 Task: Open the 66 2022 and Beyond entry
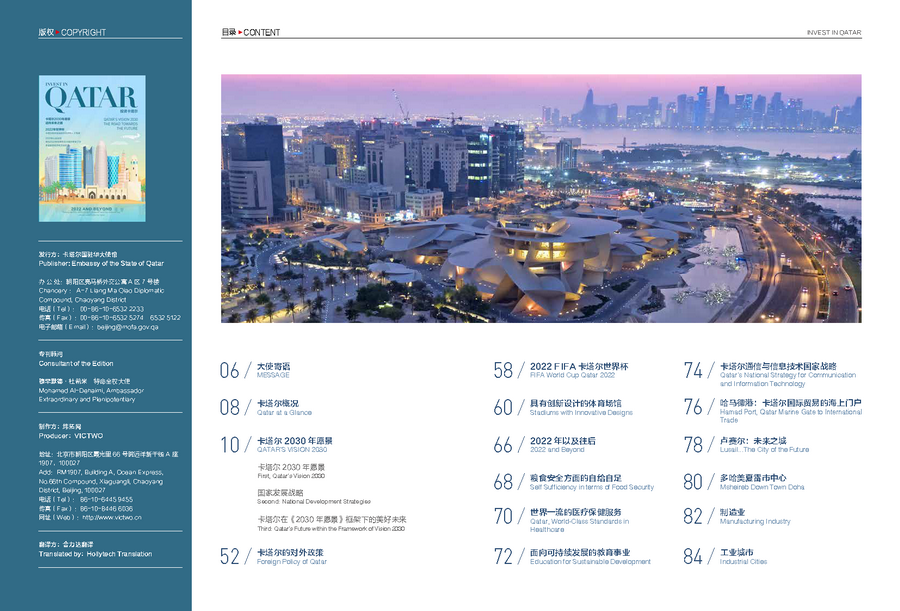(x=545, y=445)
